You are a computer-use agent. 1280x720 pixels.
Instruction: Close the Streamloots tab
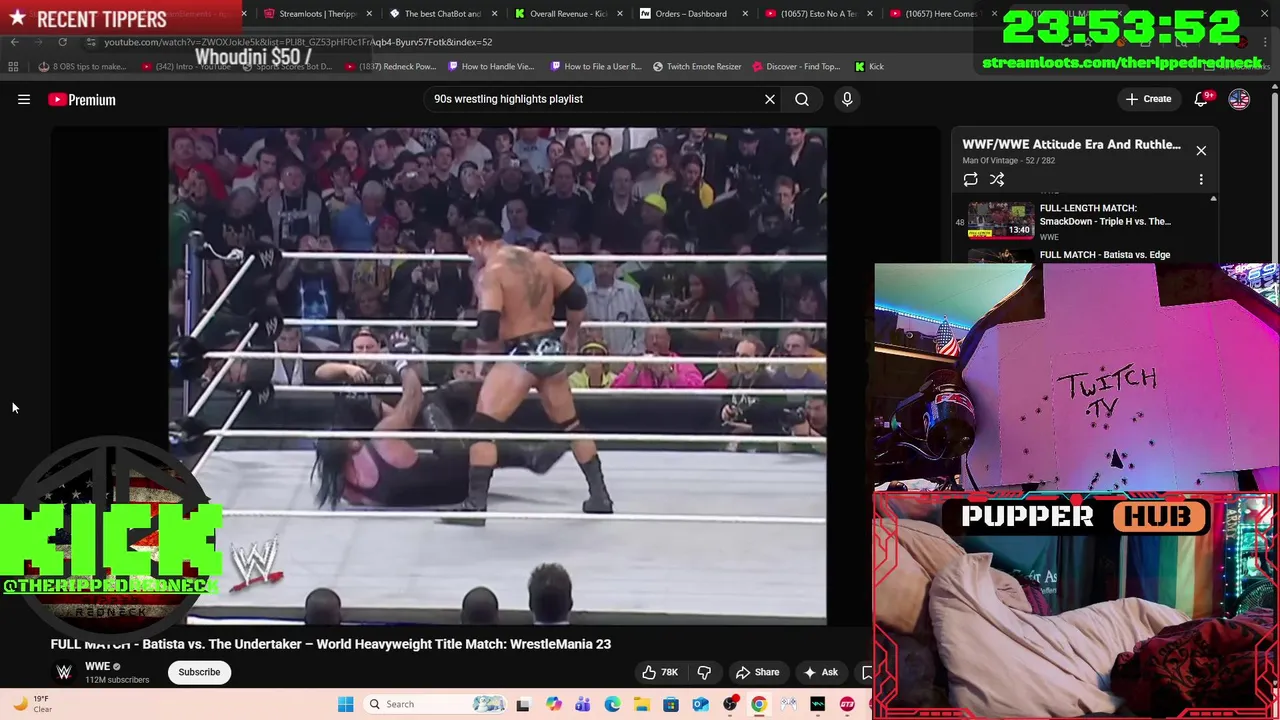370,14
